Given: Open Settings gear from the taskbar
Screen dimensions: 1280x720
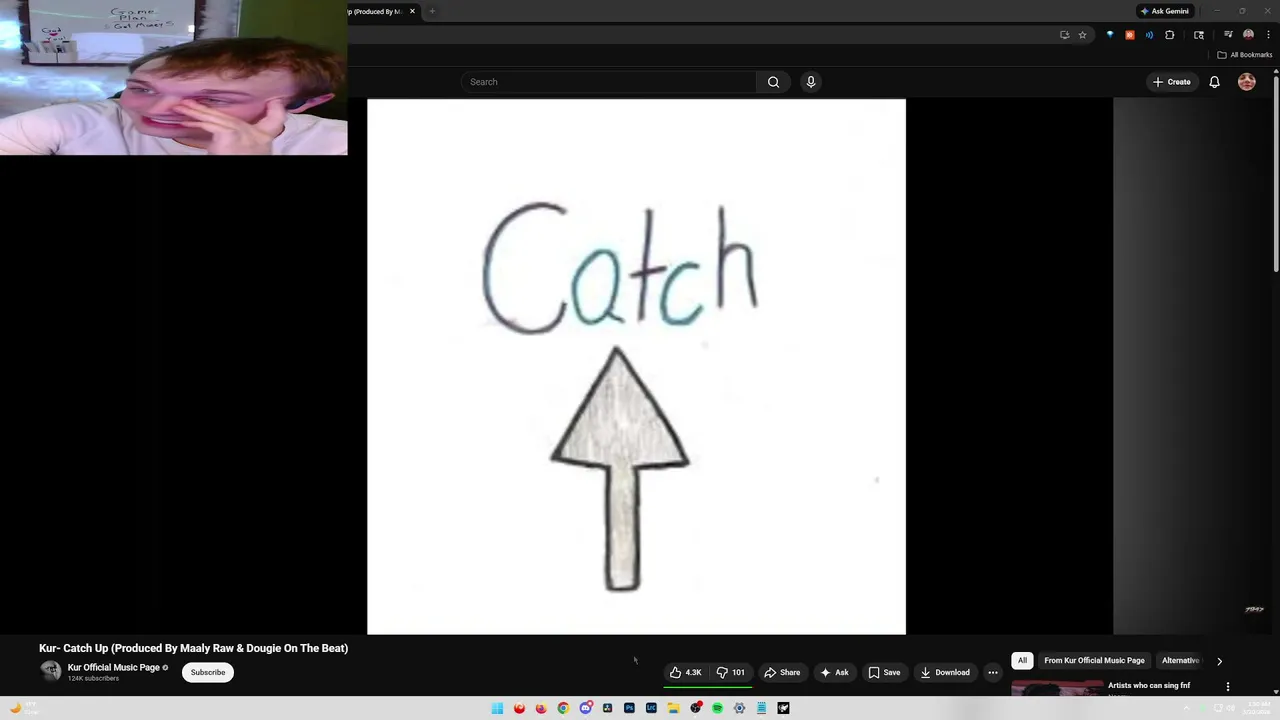Looking at the screenshot, I should pos(739,708).
